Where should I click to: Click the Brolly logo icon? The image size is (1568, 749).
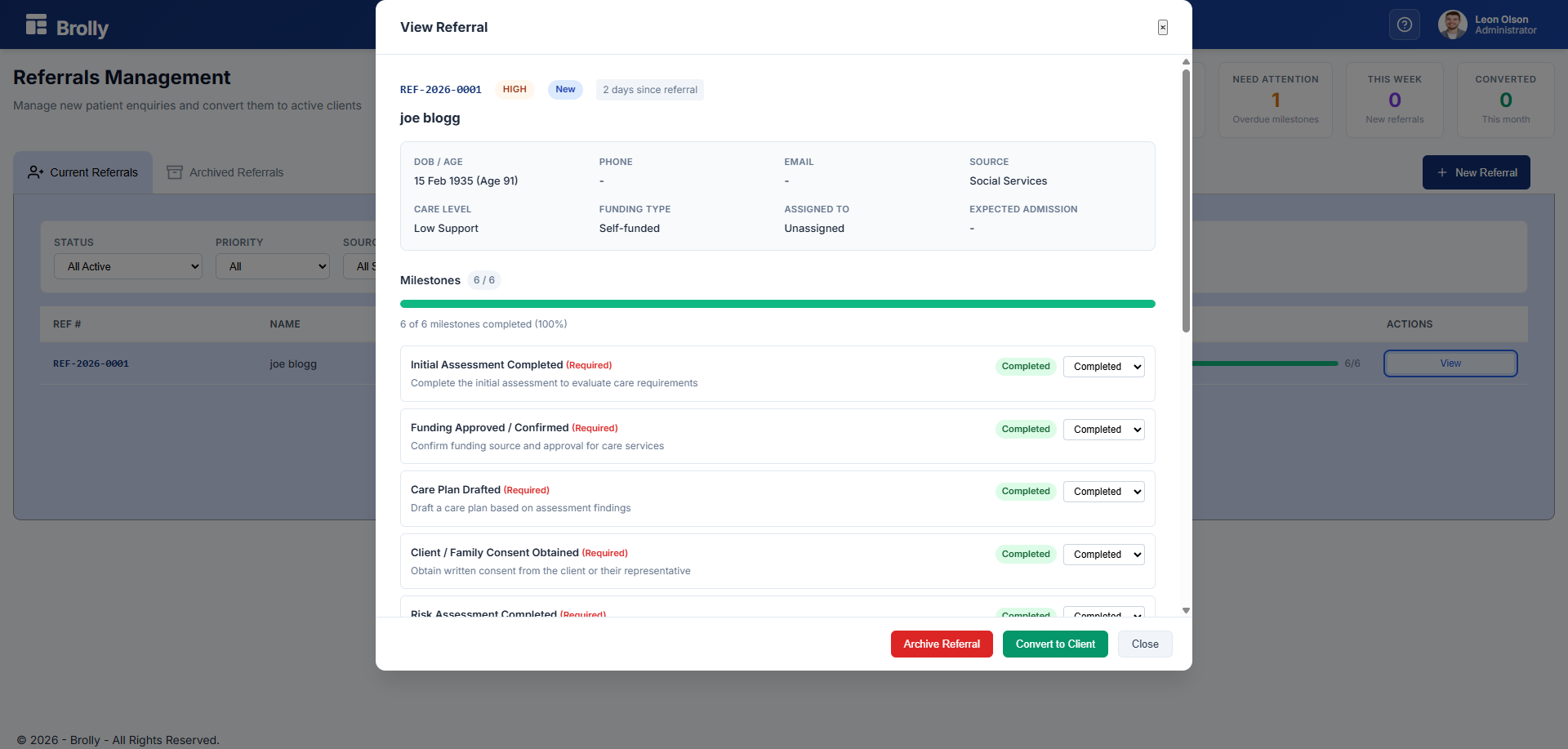pos(36,25)
